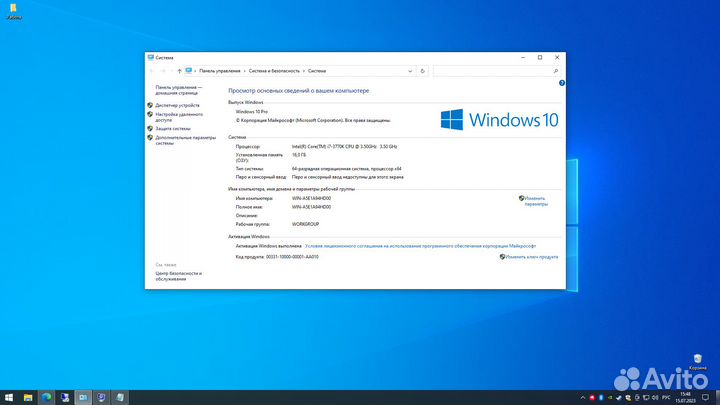Open Диспетчер устройств link

point(177,105)
